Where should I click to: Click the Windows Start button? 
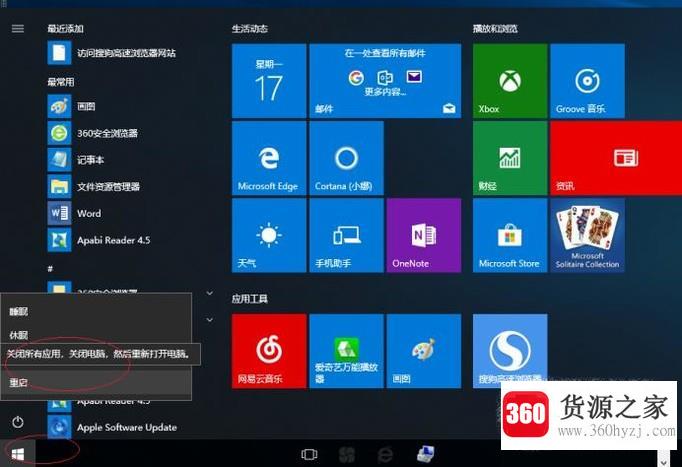pos(17,455)
